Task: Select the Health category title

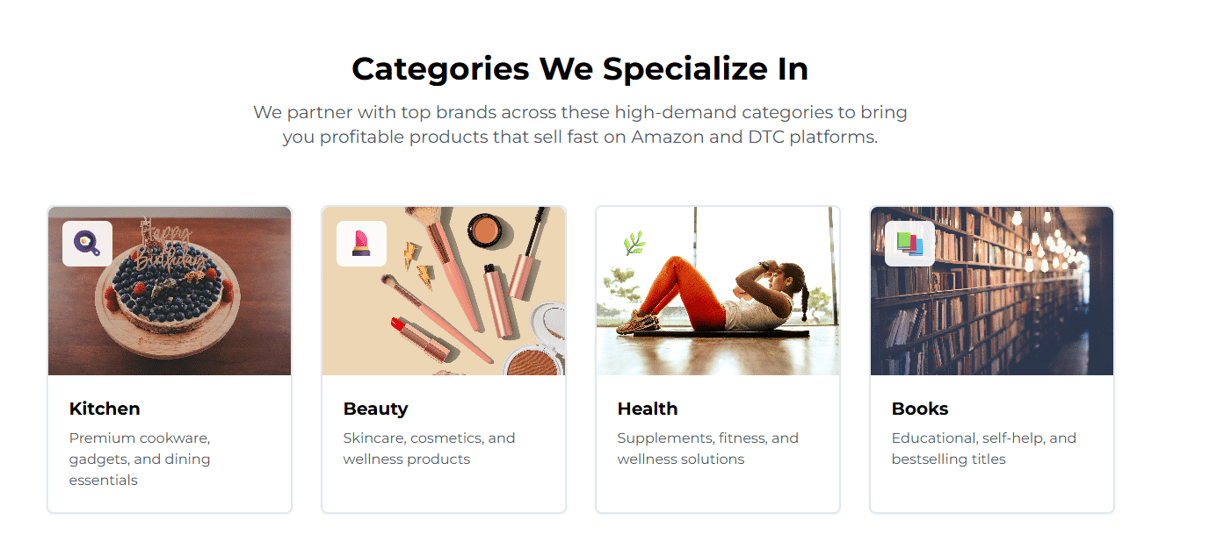Action: (648, 409)
